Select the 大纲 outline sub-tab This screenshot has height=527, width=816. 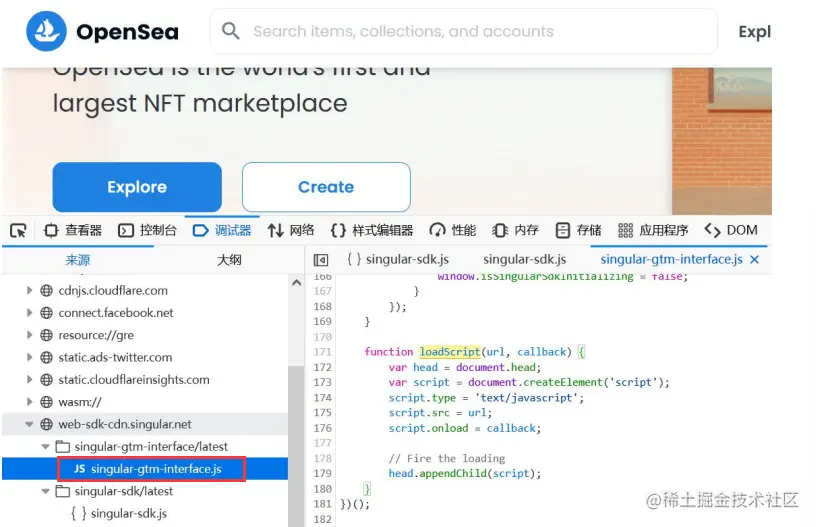pos(229,260)
